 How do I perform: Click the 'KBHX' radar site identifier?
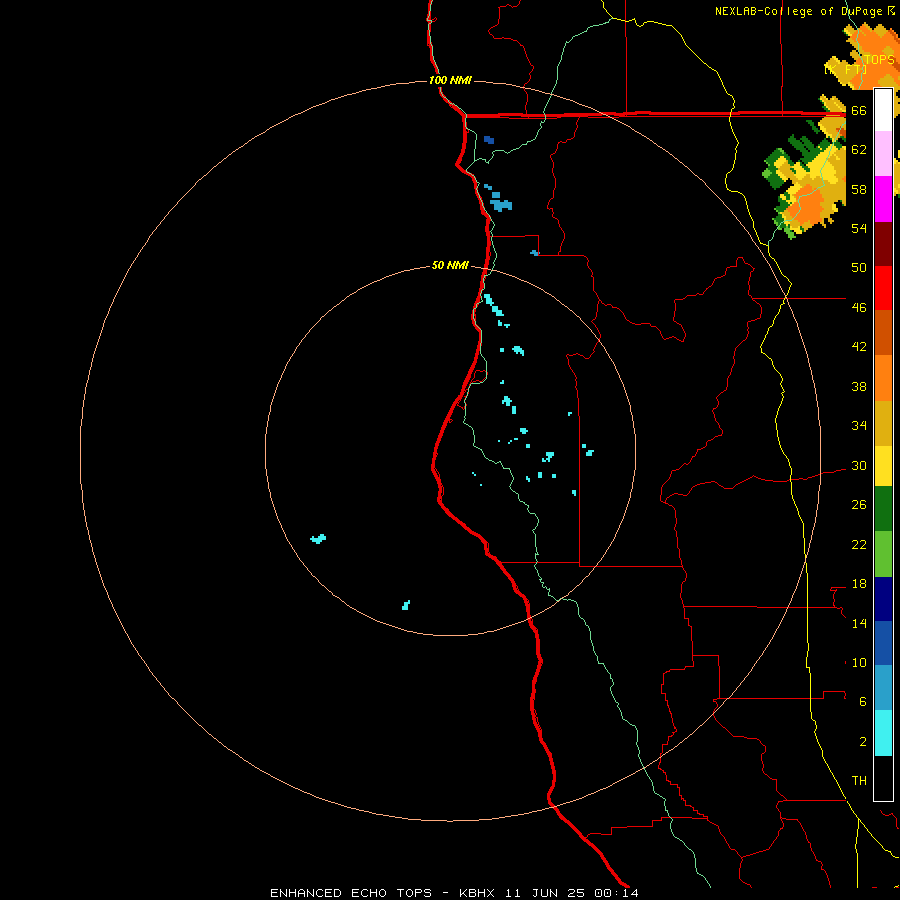pyautogui.click(x=479, y=893)
